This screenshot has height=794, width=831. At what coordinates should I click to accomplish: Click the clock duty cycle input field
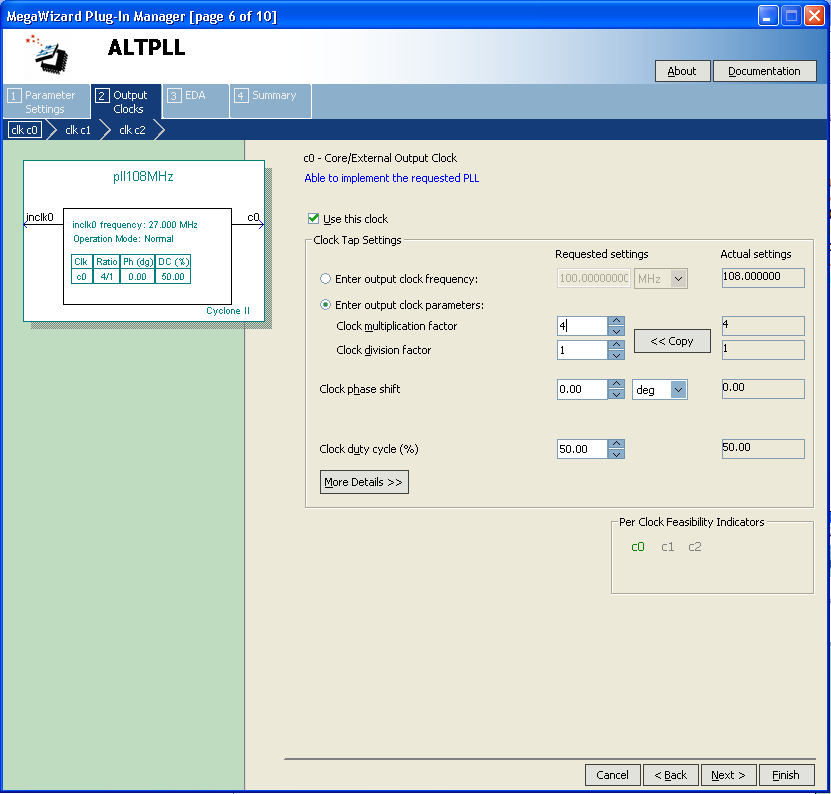(581, 449)
